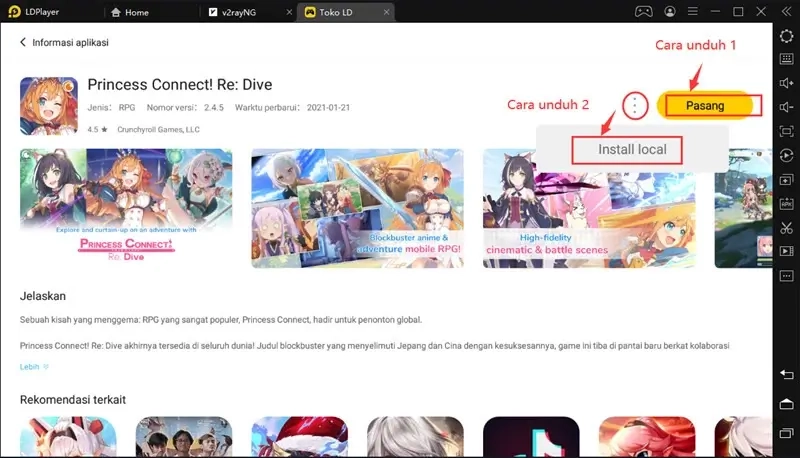Select Install local menu option
This screenshot has width=800, height=458.
[632, 149]
